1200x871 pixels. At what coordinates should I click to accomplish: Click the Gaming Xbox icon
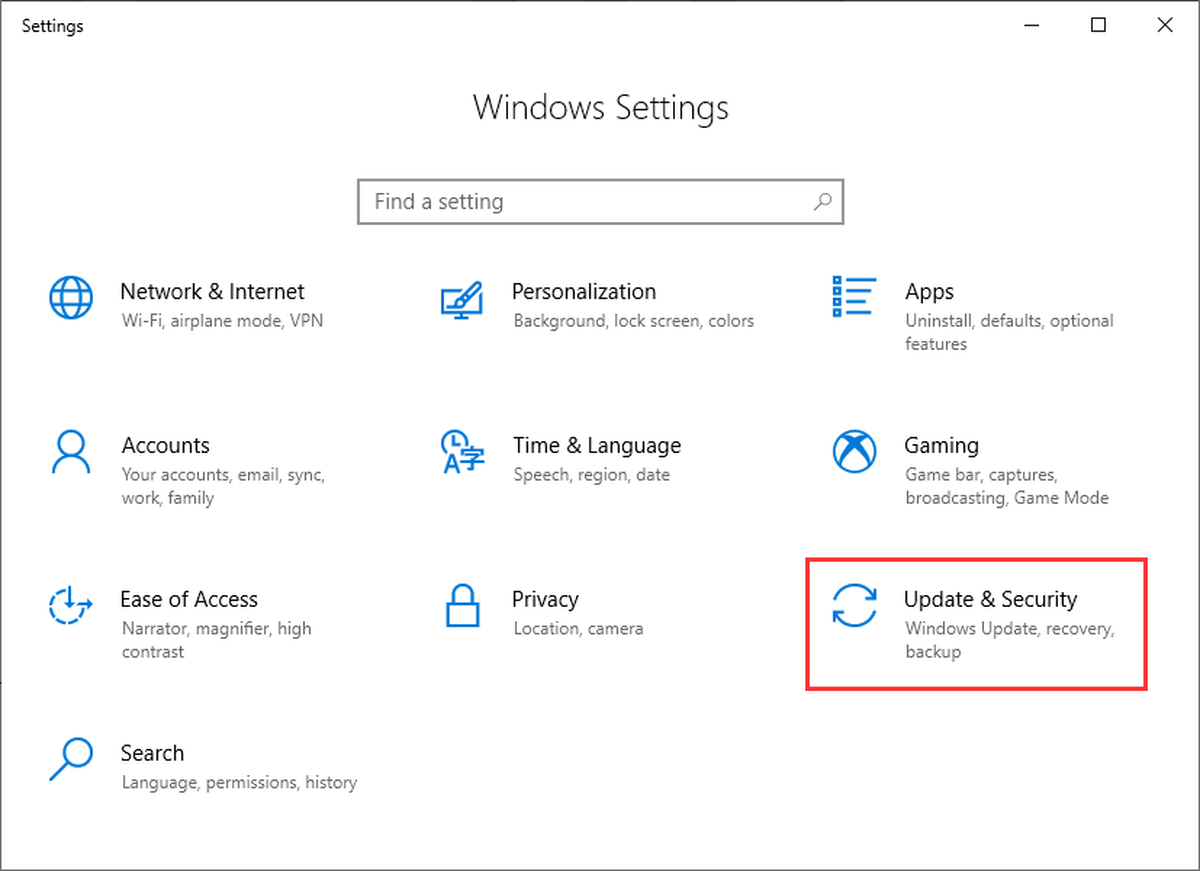point(854,452)
